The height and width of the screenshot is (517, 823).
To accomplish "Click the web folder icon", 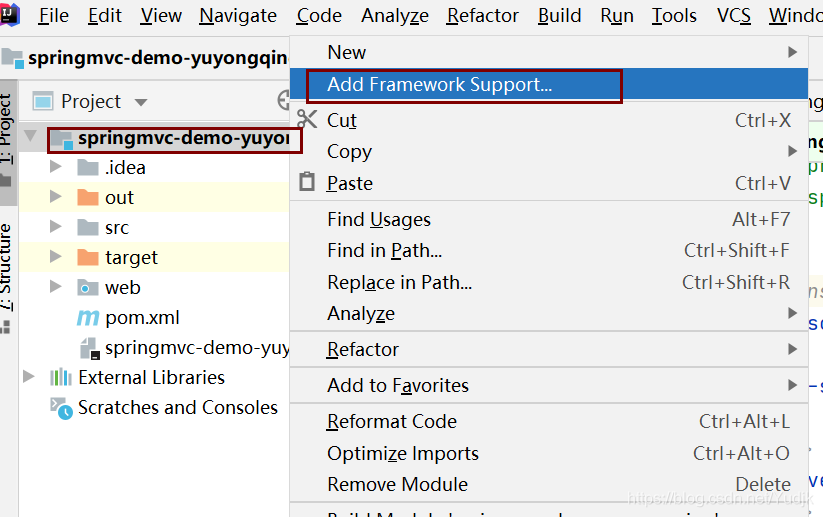I will pyautogui.click(x=88, y=288).
